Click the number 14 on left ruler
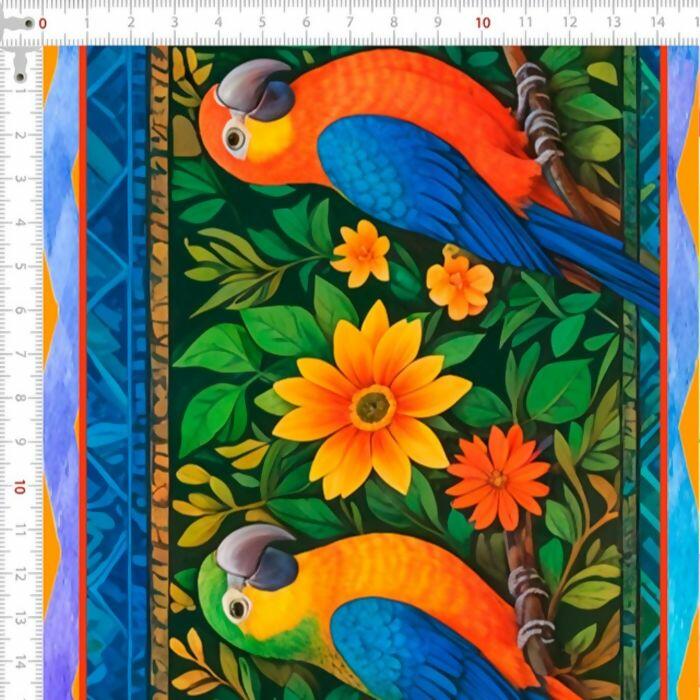The width and height of the screenshot is (700, 700). (x=20, y=662)
